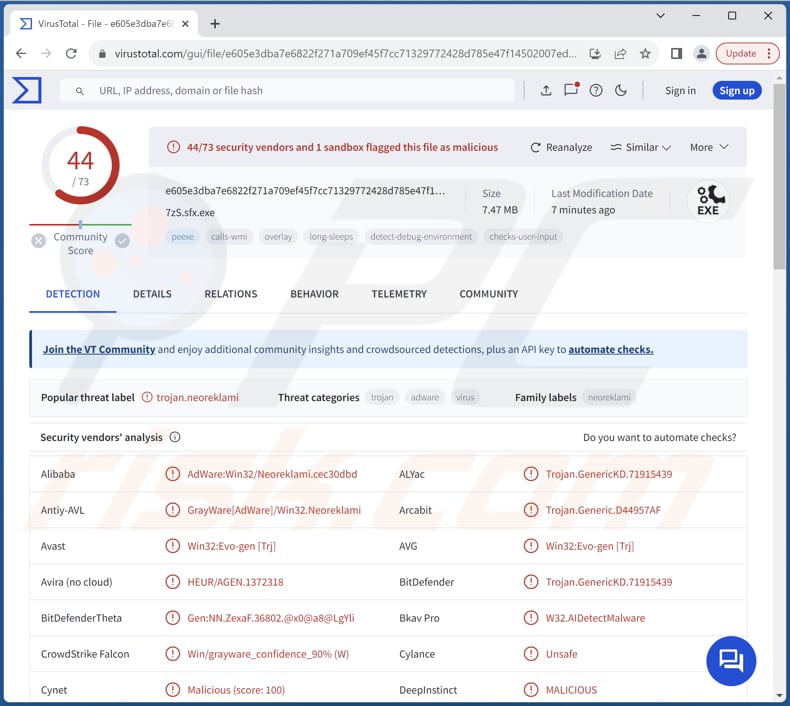Click the upload file icon

tap(546, 90)
